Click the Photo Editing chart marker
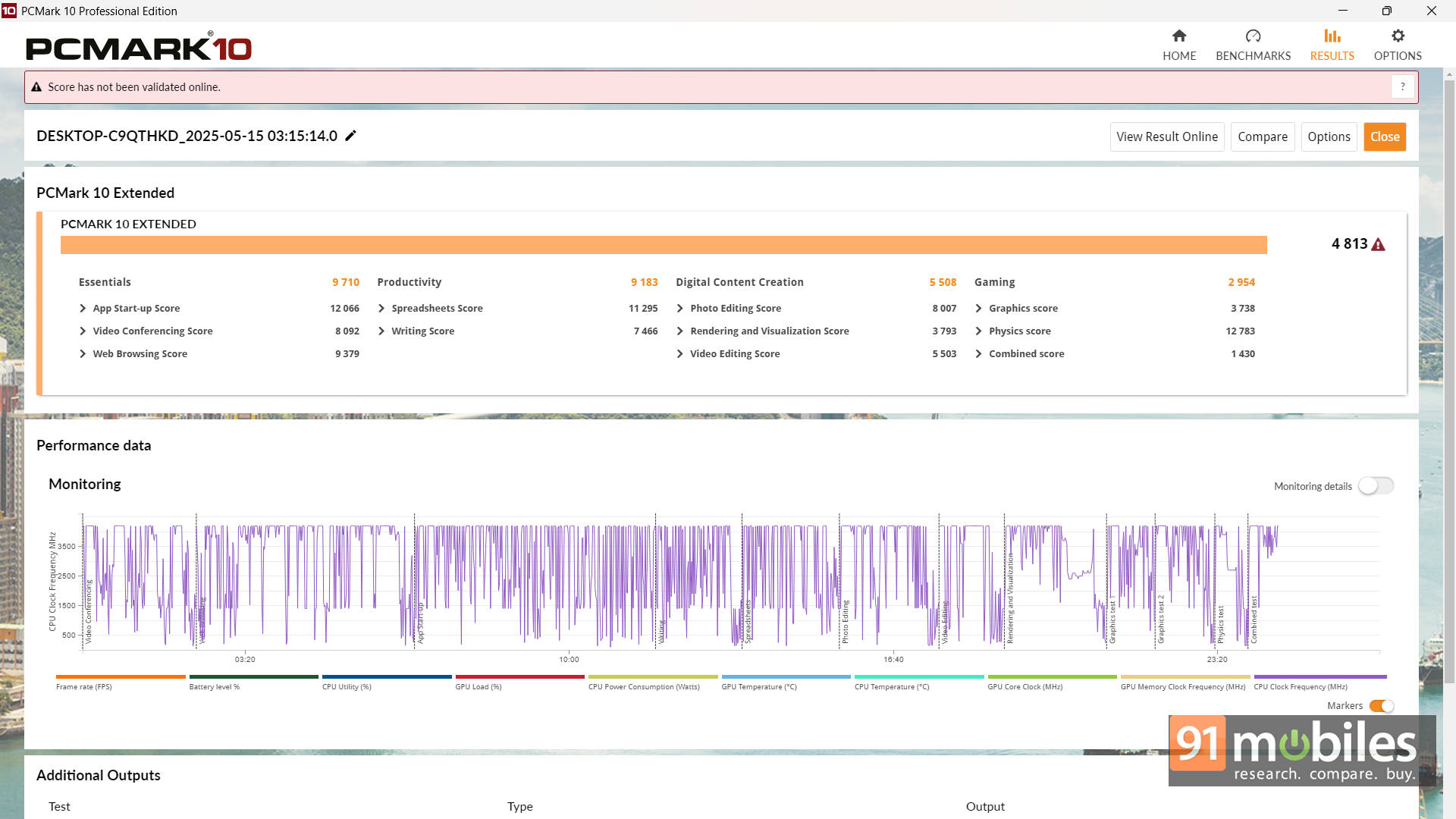1456x819 pixels. (845, 621)
